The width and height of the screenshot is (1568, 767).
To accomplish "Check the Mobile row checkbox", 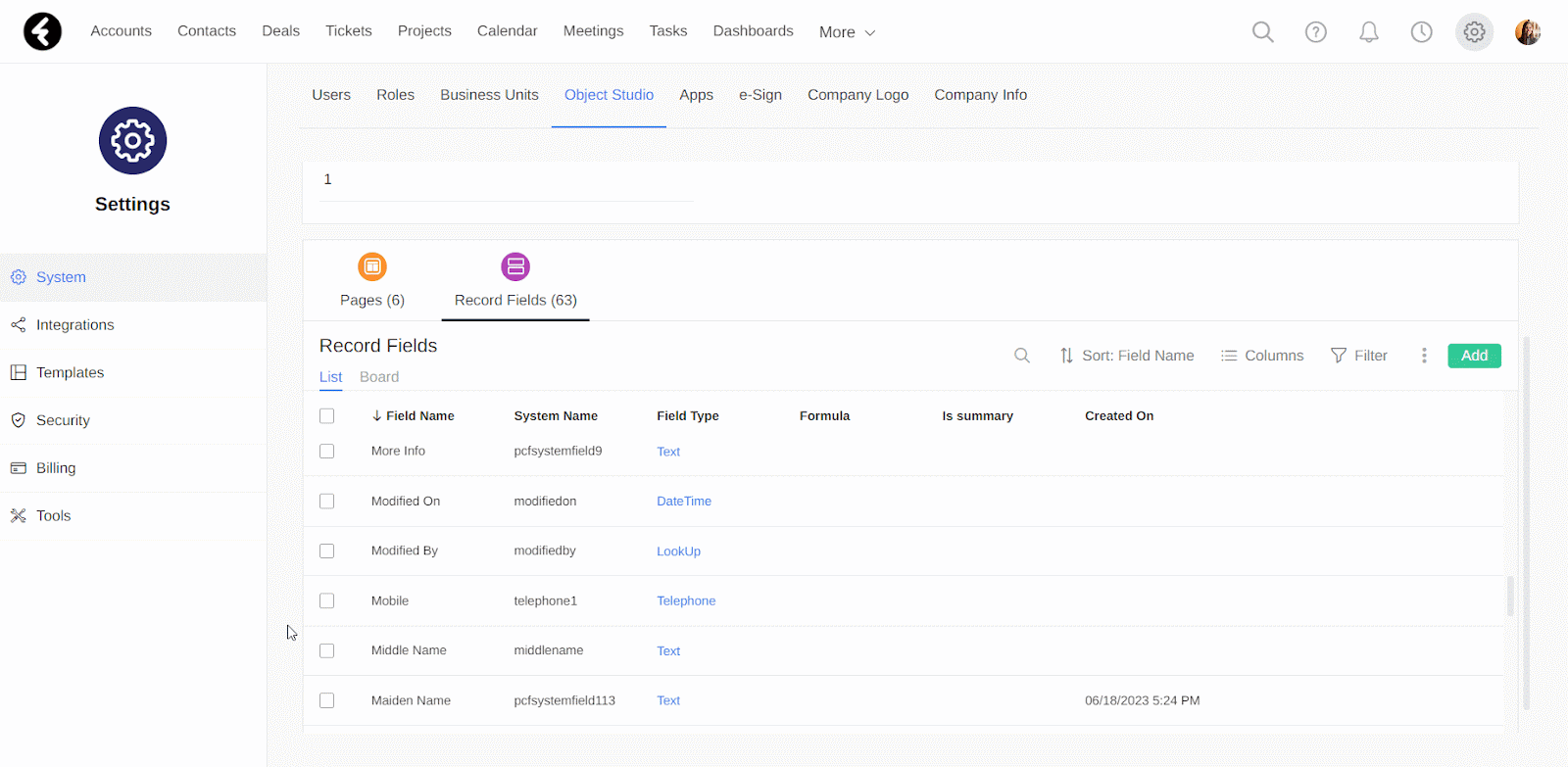I will (327, 601).
